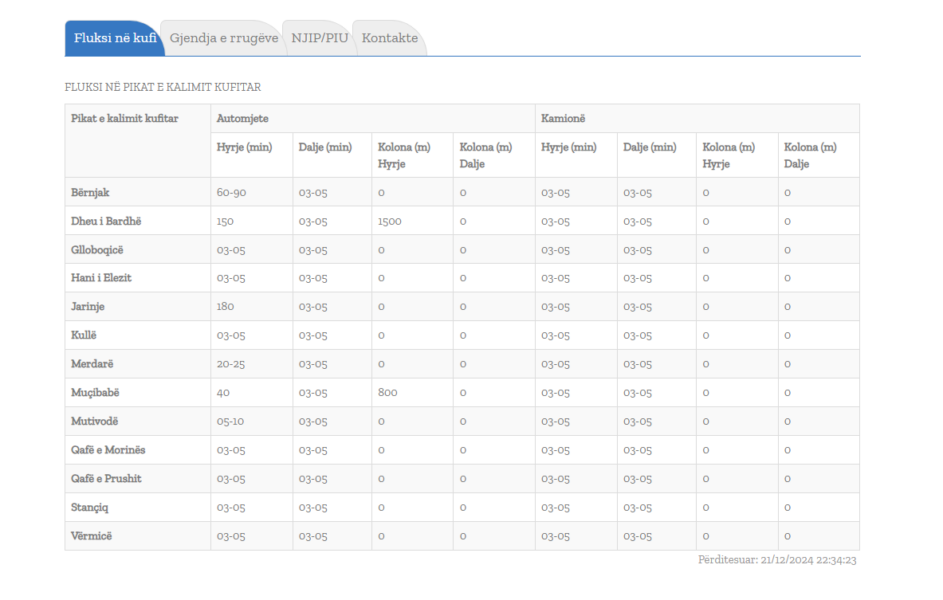The height and width of the screenshot is (600, 943).
Task: Switch to the Gjendja e rrugëve tab
Action: pyautogui.click(x=224, y=38)
